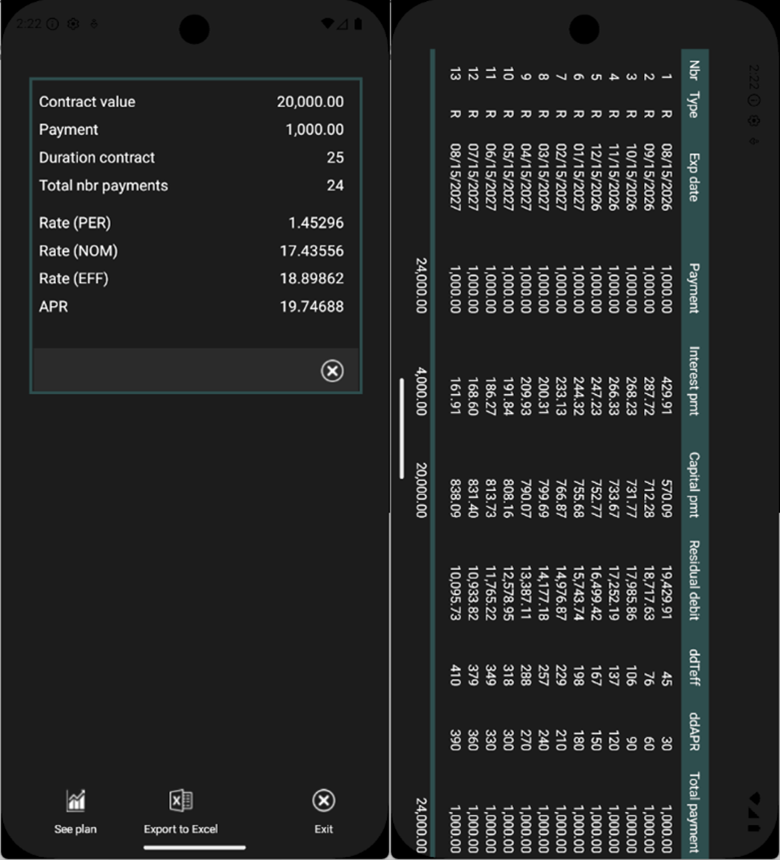The image size is (780, 860).
Task: Tap the plan screen navigation handle bar
Action: 402,428
